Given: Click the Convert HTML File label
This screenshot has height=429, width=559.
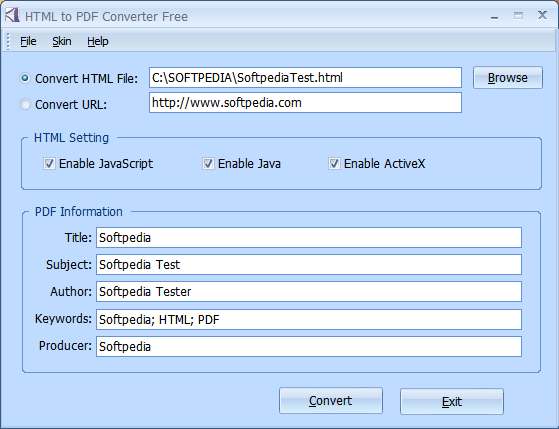Looking at the screenshot, I should pyautogui.click(x=86, y=78).
